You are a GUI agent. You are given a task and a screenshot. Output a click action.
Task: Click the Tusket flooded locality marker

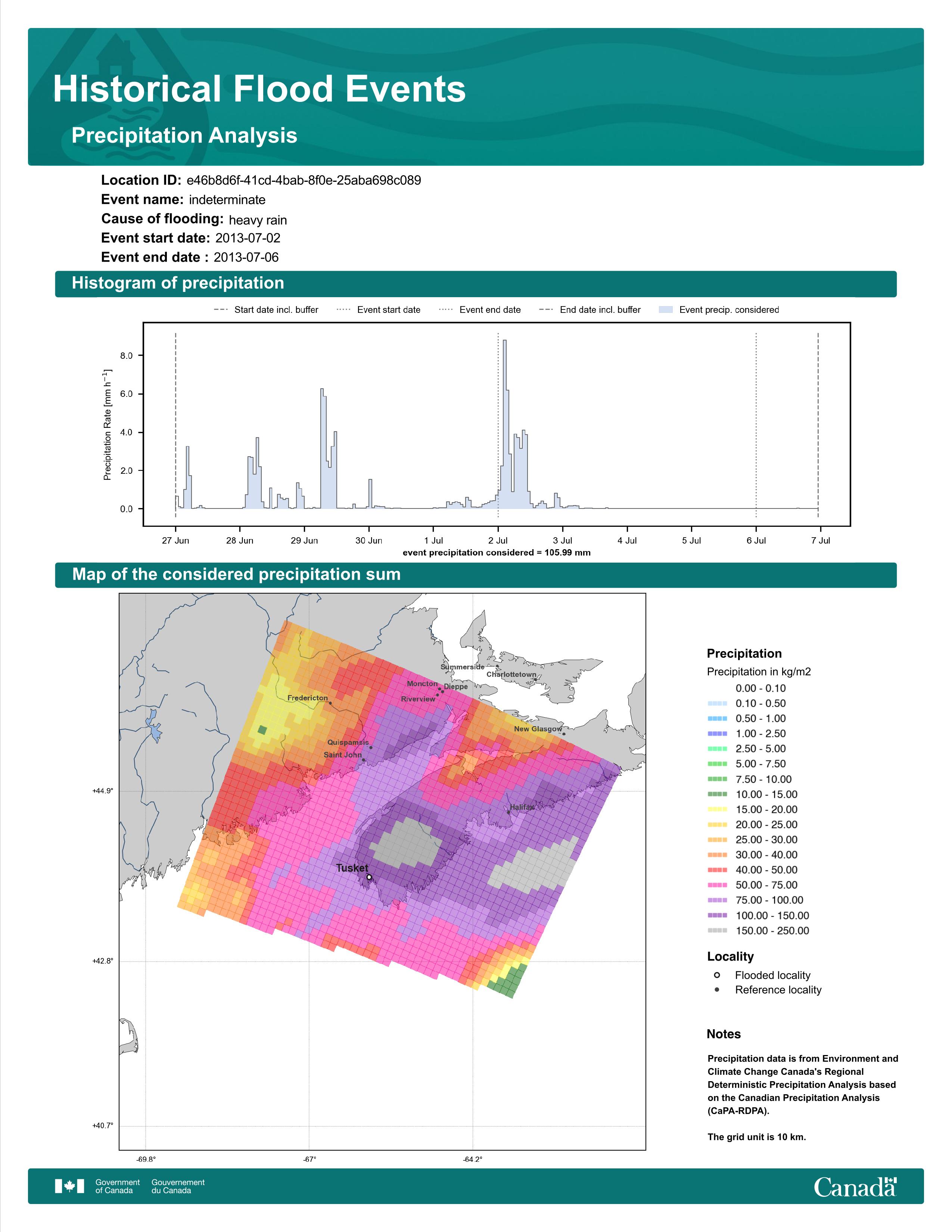[x=369, y=877]
